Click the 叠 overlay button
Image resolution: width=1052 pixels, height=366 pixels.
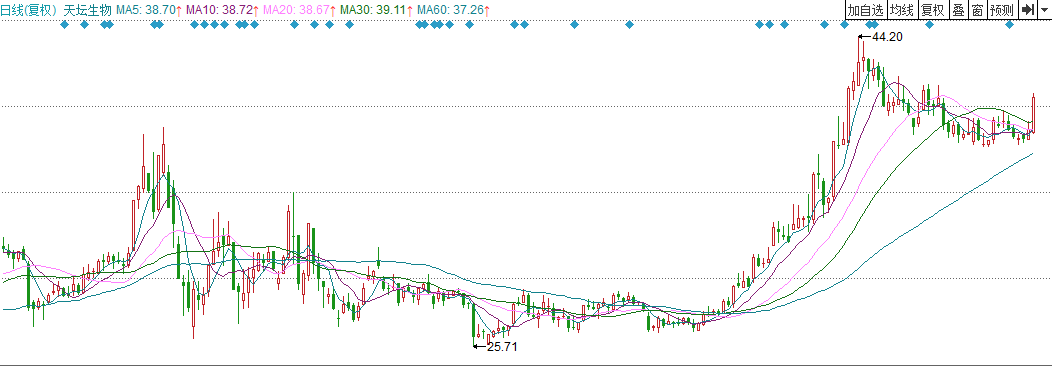point(958,10)
